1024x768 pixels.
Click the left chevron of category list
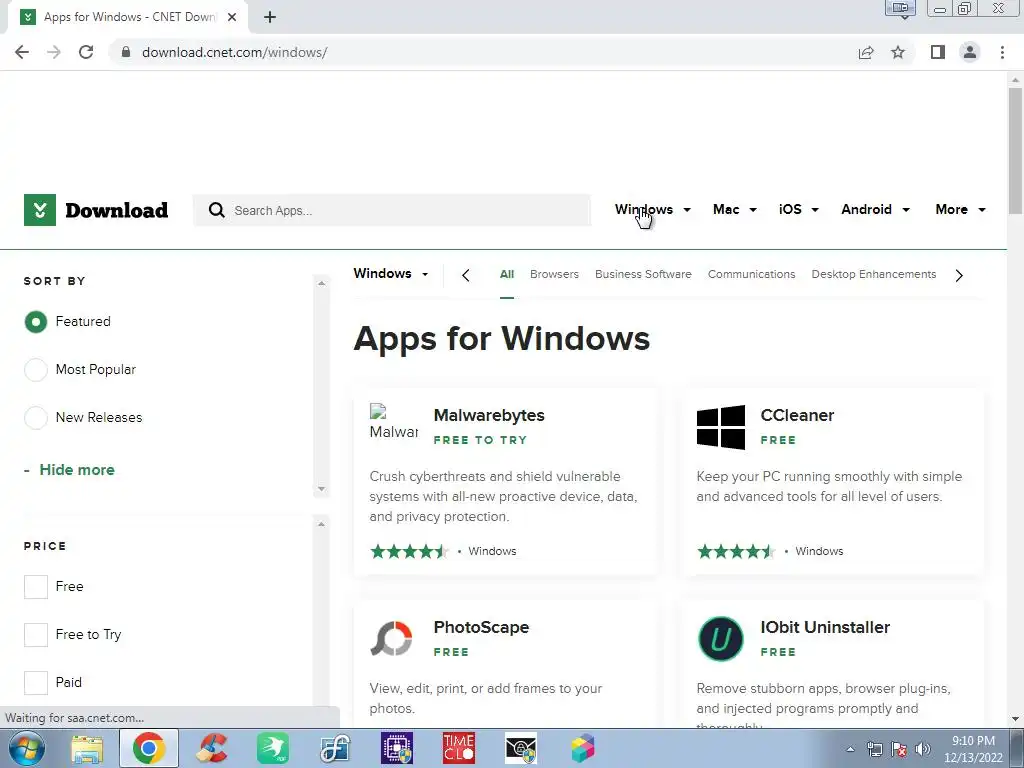click(x=466, y=276)
